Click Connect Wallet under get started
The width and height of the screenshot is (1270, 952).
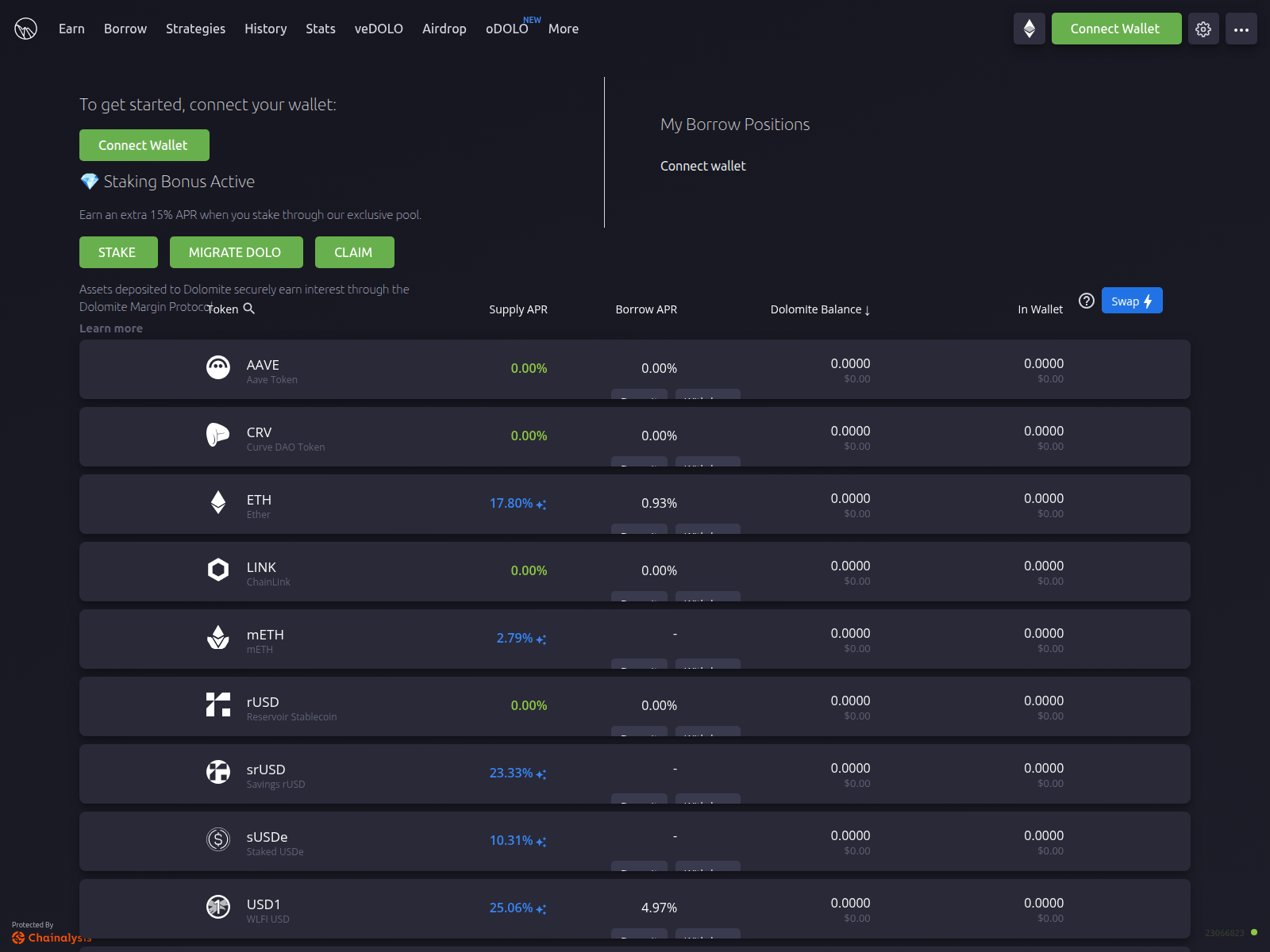click(x=144, y=145)
